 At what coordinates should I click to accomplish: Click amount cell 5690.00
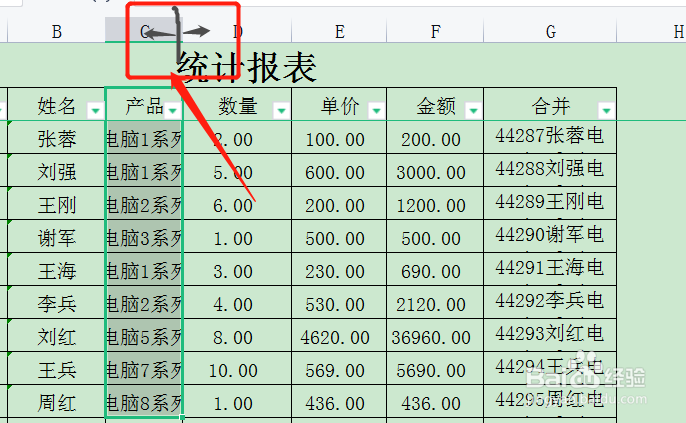435,368
